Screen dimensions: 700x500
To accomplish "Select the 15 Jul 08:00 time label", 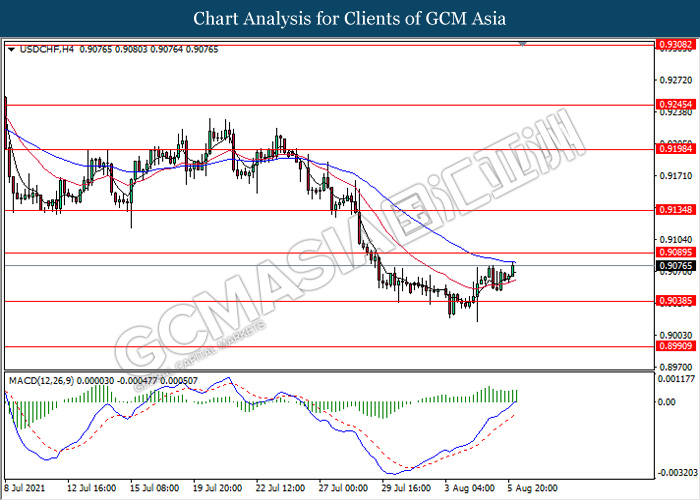I will click(154, 488).
